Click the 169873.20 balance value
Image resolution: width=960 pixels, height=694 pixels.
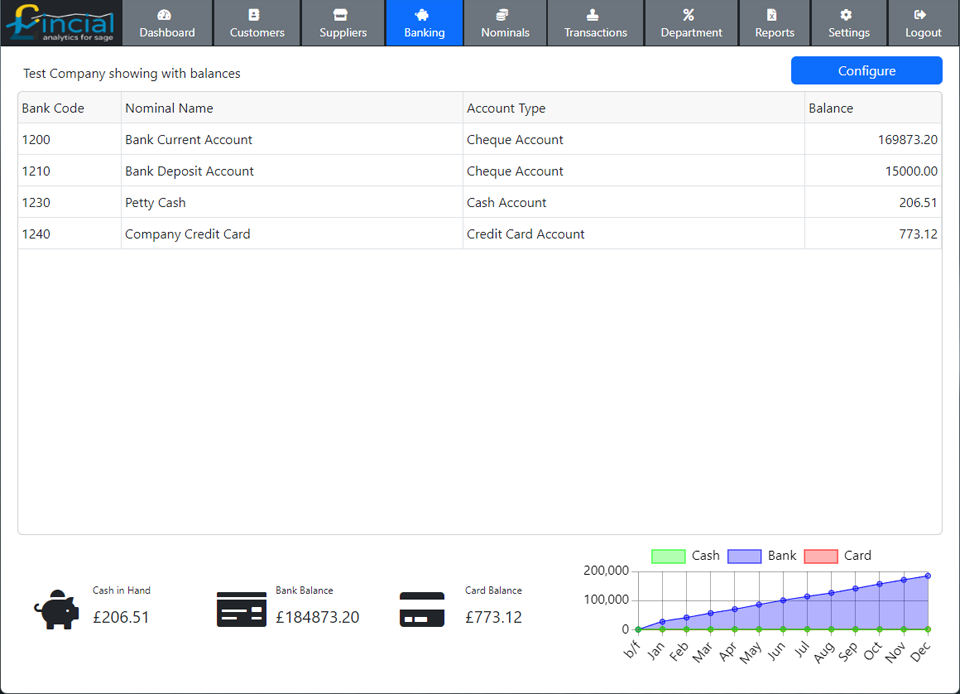(x=907, y=140)
